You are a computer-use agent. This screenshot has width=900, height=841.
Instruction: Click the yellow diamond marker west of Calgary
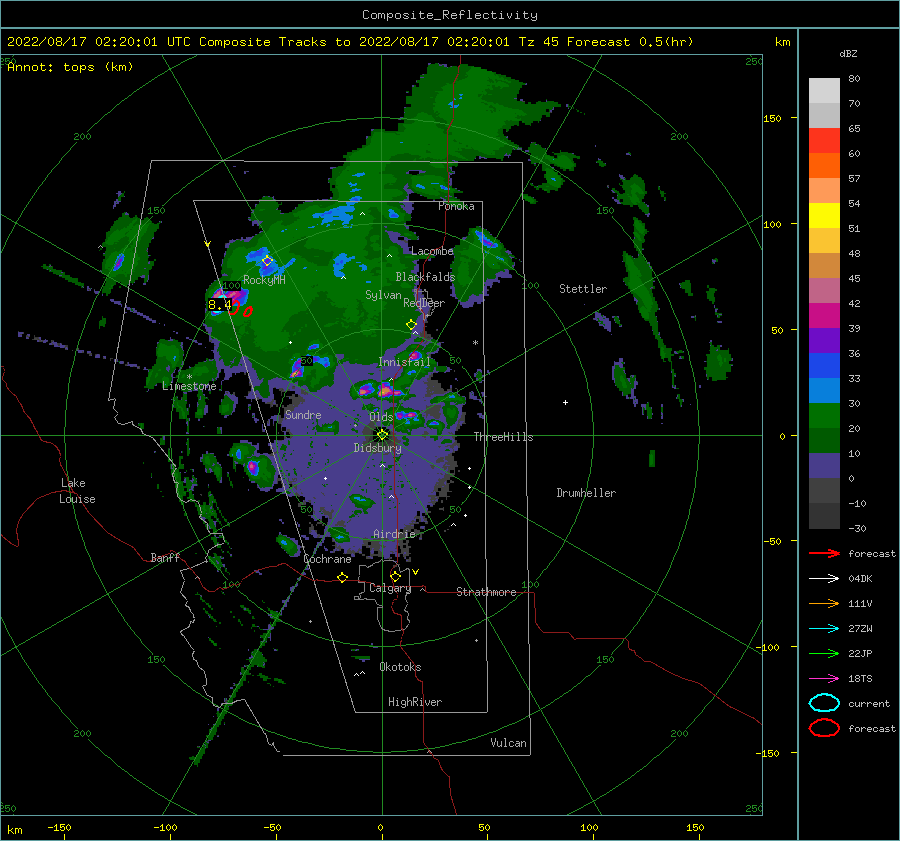(342, 578)
